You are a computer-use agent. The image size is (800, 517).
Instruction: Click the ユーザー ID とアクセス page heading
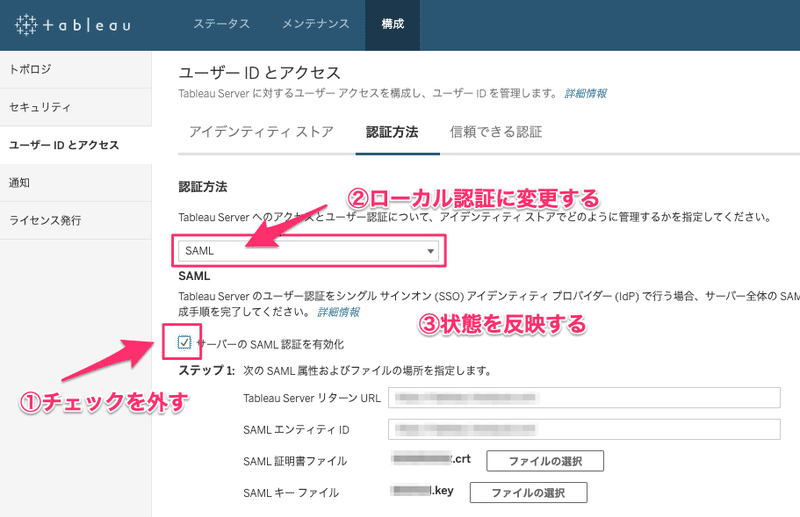point(259,73)
